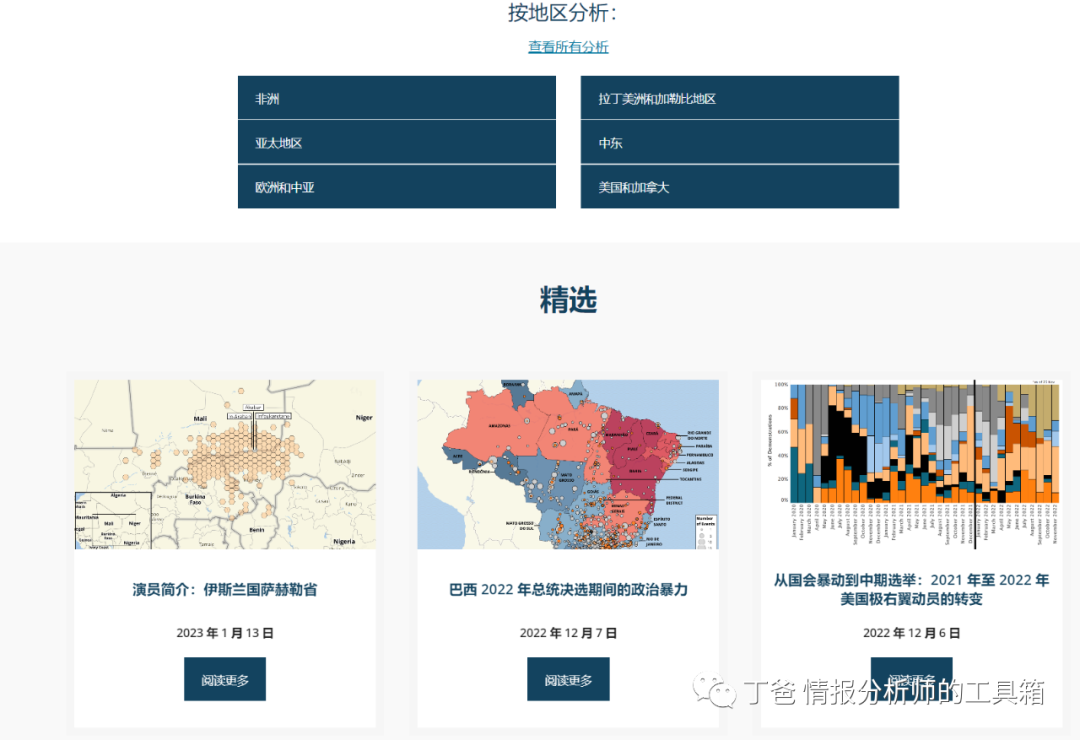Image resolution: width=1080 pixels, height=740 pixels.
Task: Click 阅读更多 under the Brazil article
Action: [568, 679]
